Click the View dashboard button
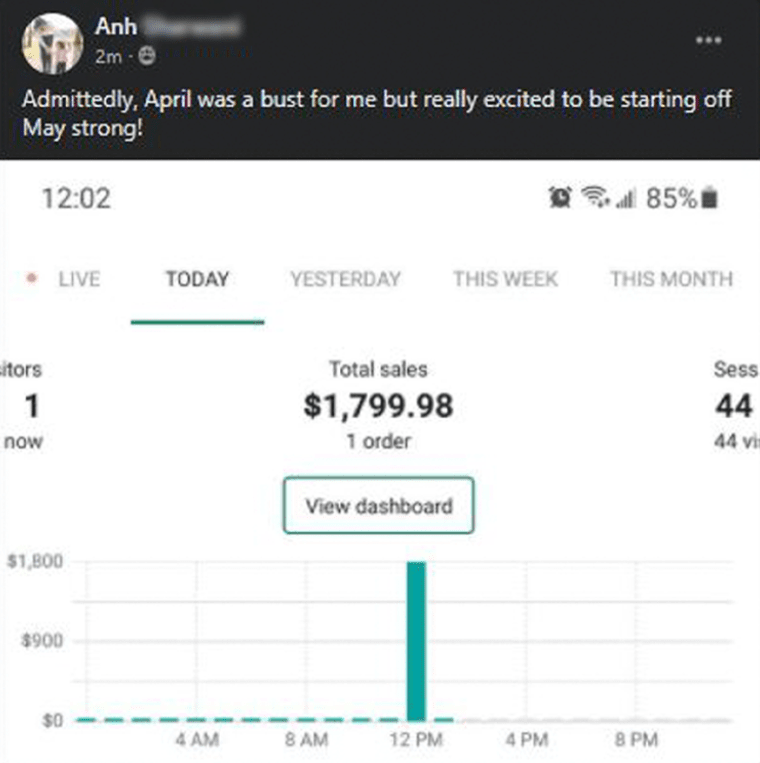 379,506
